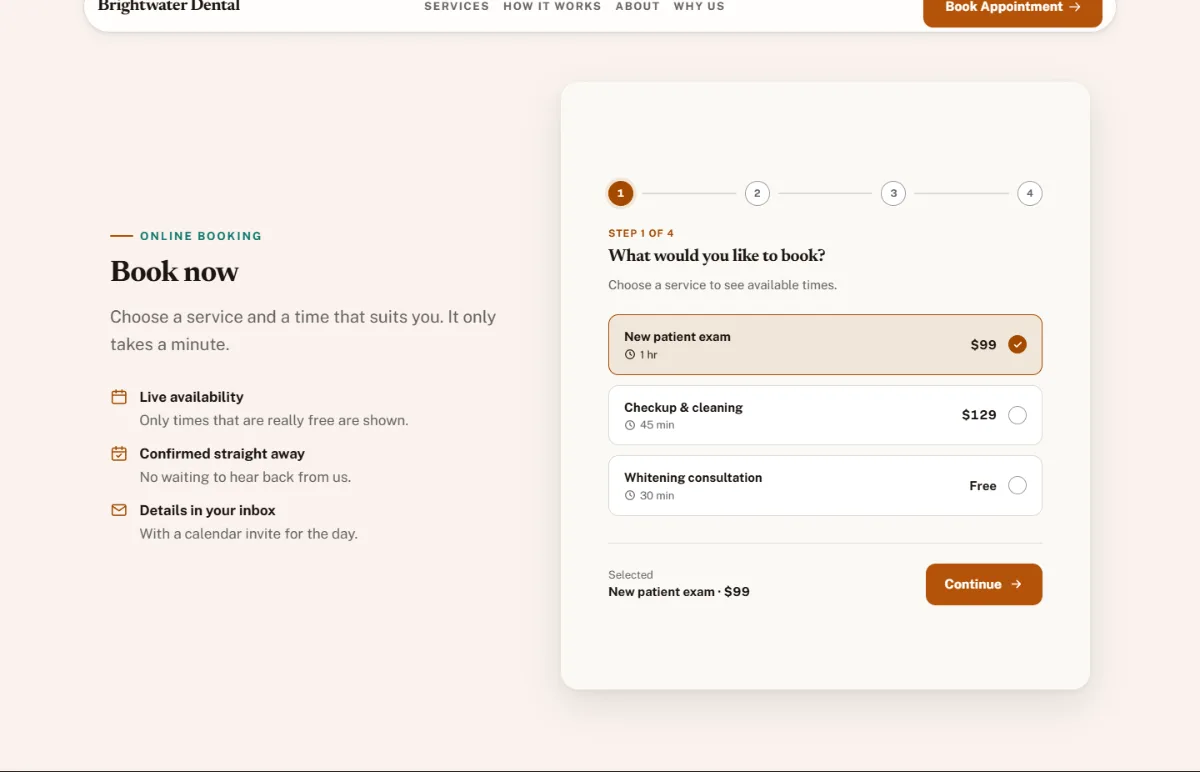Click the clock icon beside 30 min

[x=630, y=496]
